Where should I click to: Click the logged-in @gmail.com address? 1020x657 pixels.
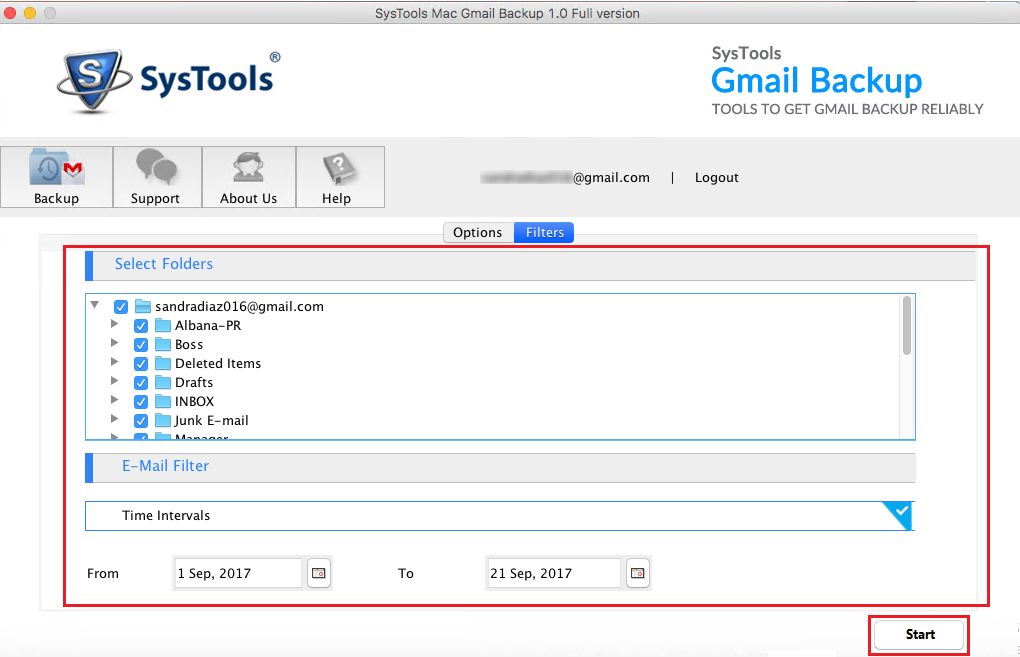point(565,178)
